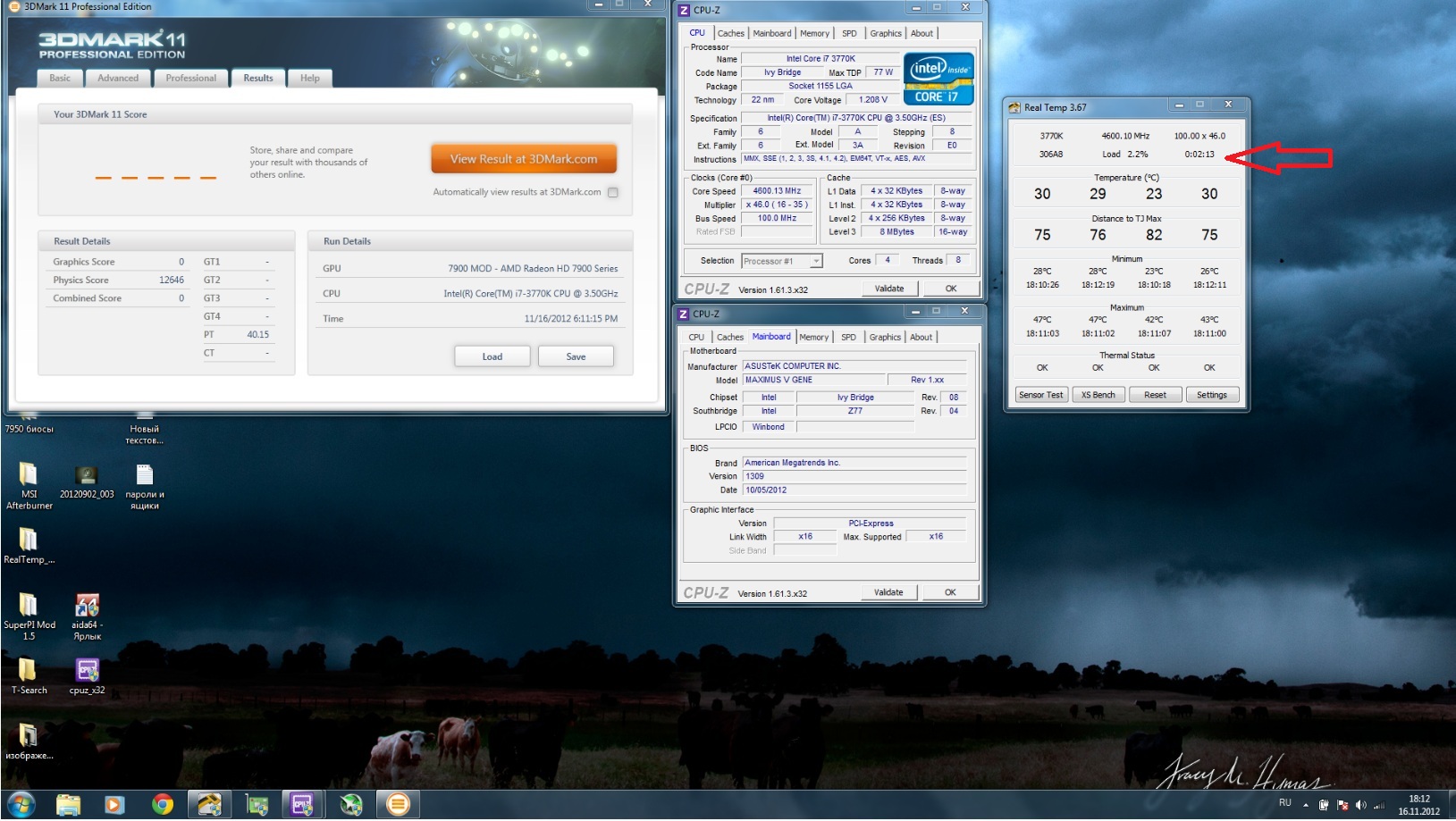1456x821 pixels.
Task: Open Real Temp Settings
Action: (x=1212, y=395)
